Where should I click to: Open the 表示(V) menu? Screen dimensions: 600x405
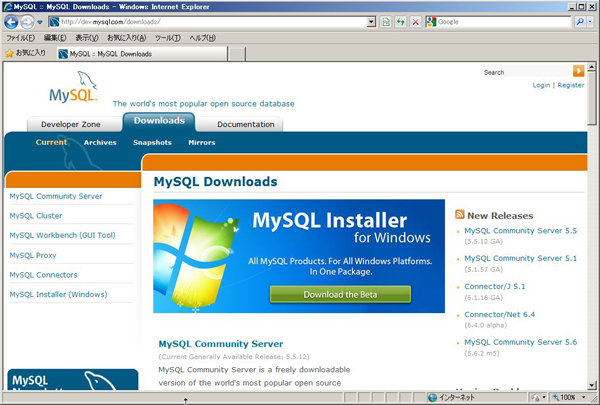tap(86, 38)
